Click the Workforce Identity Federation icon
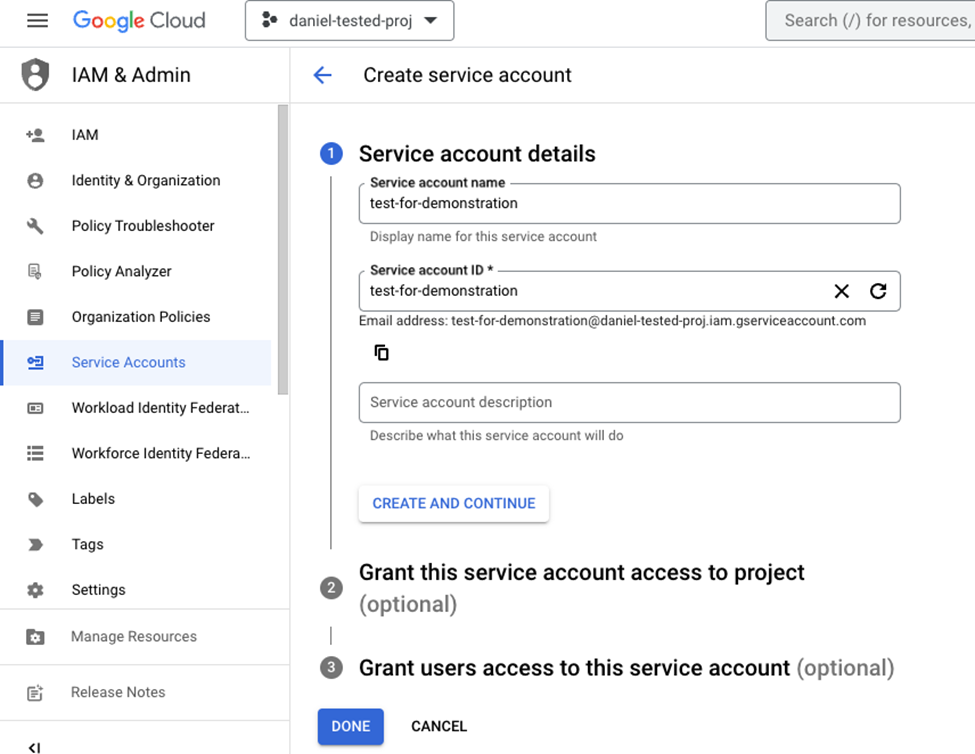The image size is (975, 754). pyautogui.click(x=35, y=453)
